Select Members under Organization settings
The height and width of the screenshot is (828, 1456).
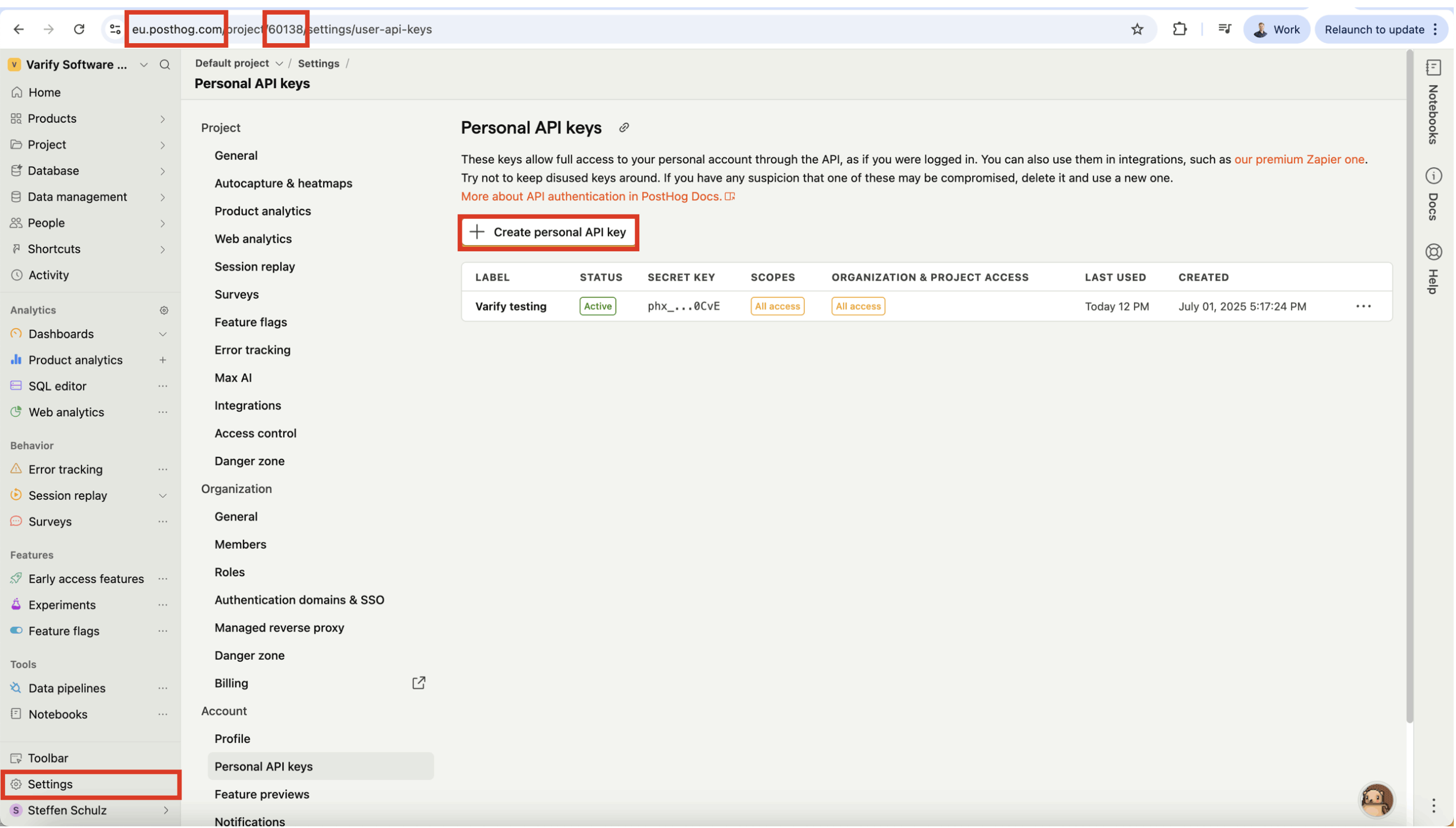point(241,545)
